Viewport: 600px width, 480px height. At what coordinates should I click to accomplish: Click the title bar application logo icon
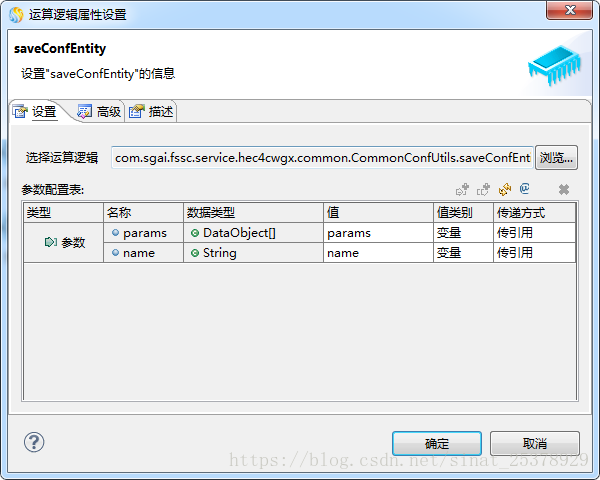coord(16,15)
